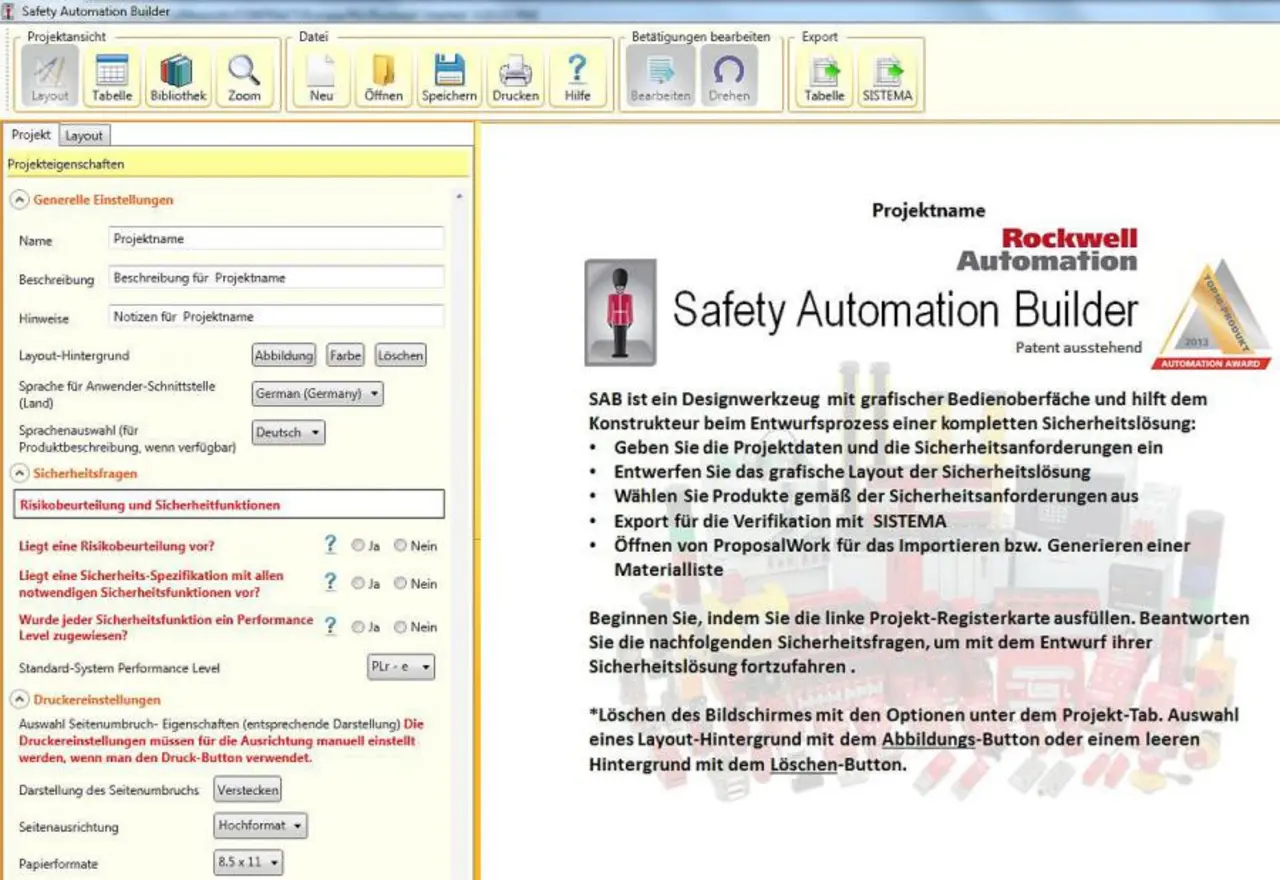The width and height of the screenshot is (1280, 880).
Task: Select Nein for Performance Level assigned question
Action: click(x=400, y=627)
